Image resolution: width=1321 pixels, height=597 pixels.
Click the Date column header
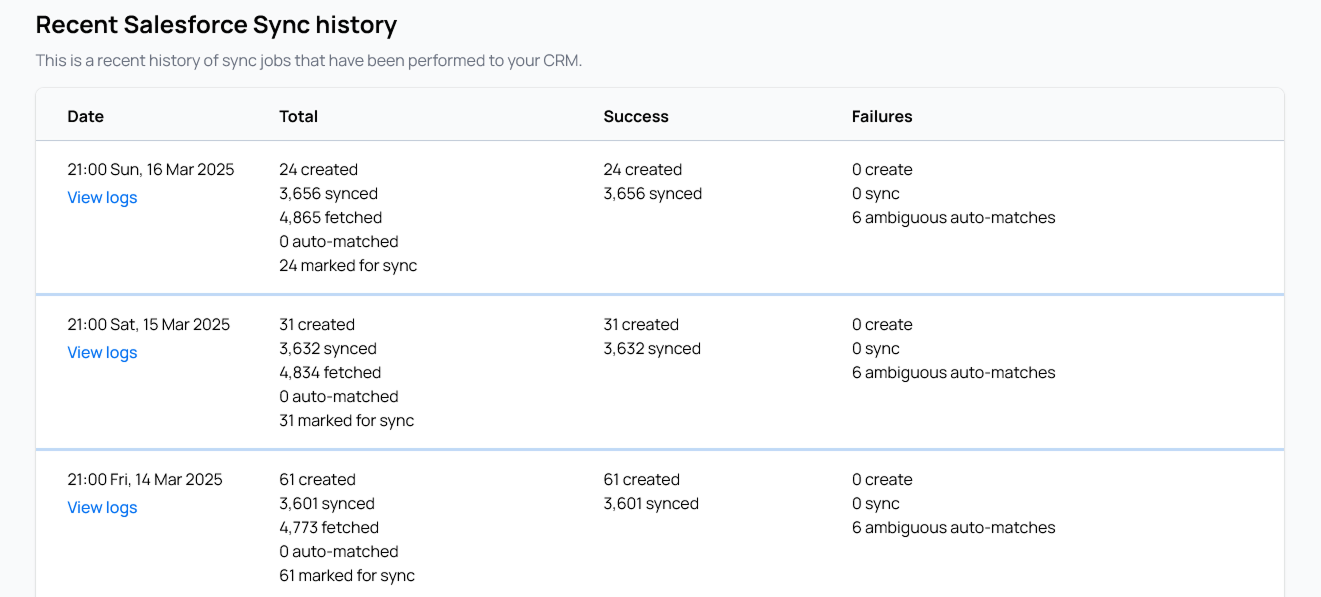pos(86,117)
